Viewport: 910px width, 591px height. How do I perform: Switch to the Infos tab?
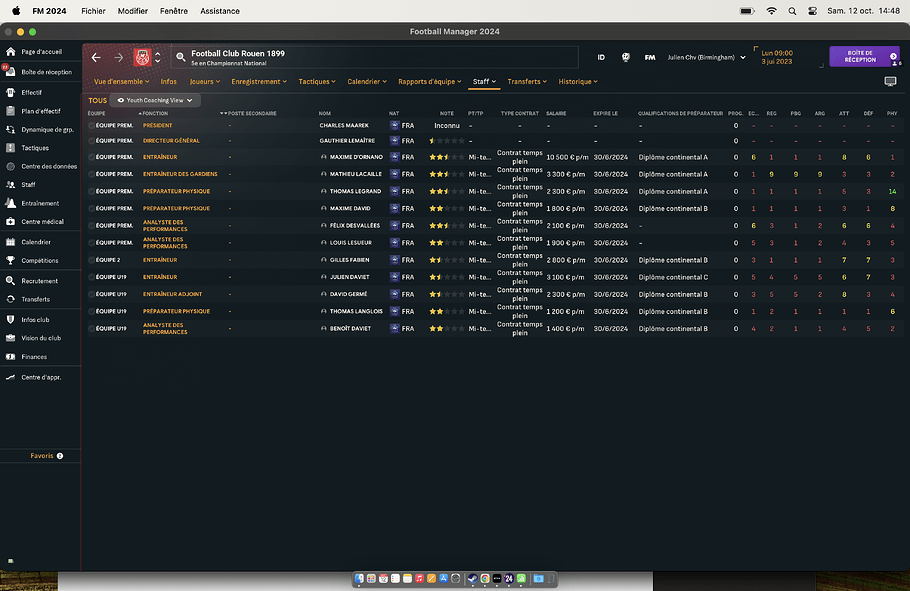[168, 81]
